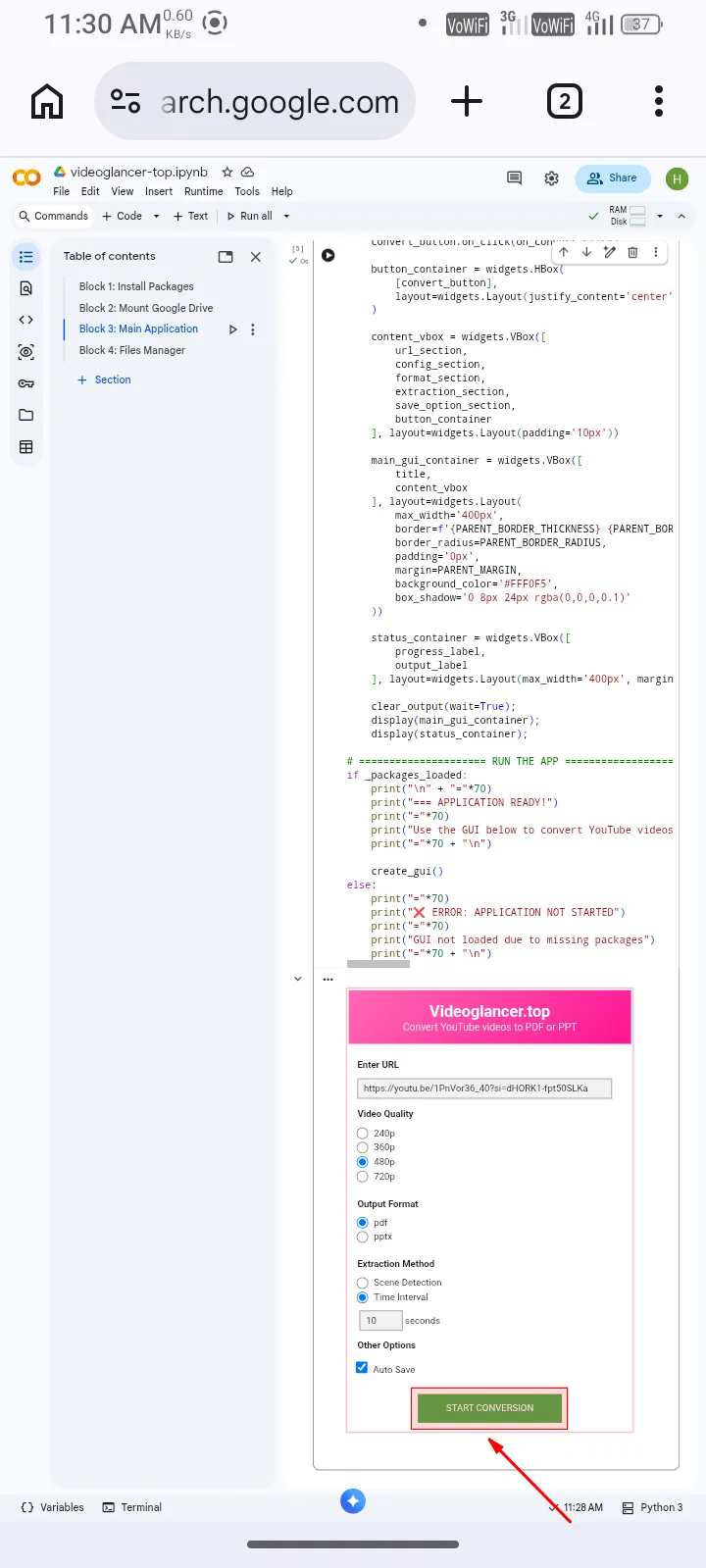Open the Commands search palette
The width and height of the screenshot is (706, 1568).
click(x=54, y=216)
